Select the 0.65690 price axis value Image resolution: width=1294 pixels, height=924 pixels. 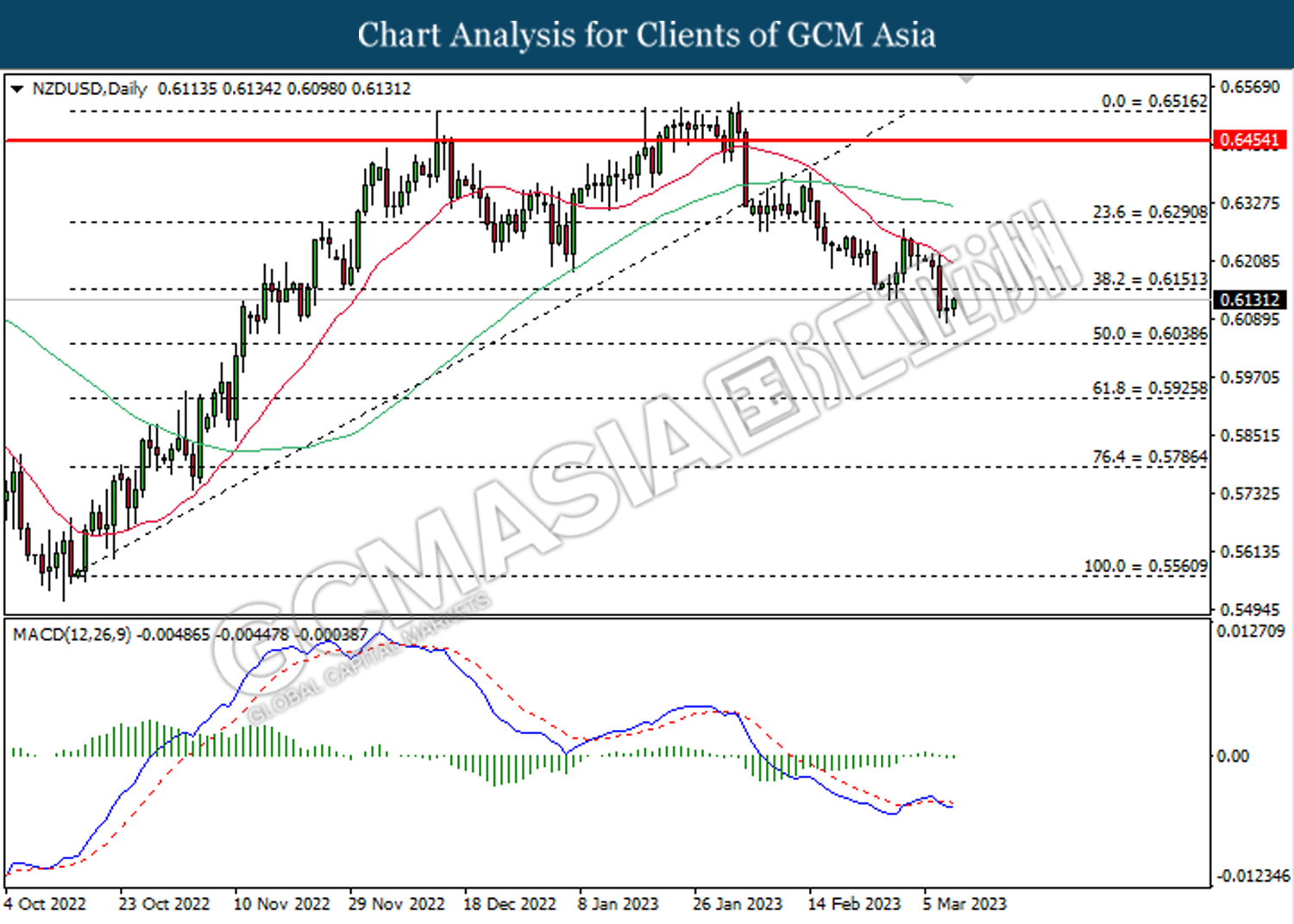(1250, 87)
